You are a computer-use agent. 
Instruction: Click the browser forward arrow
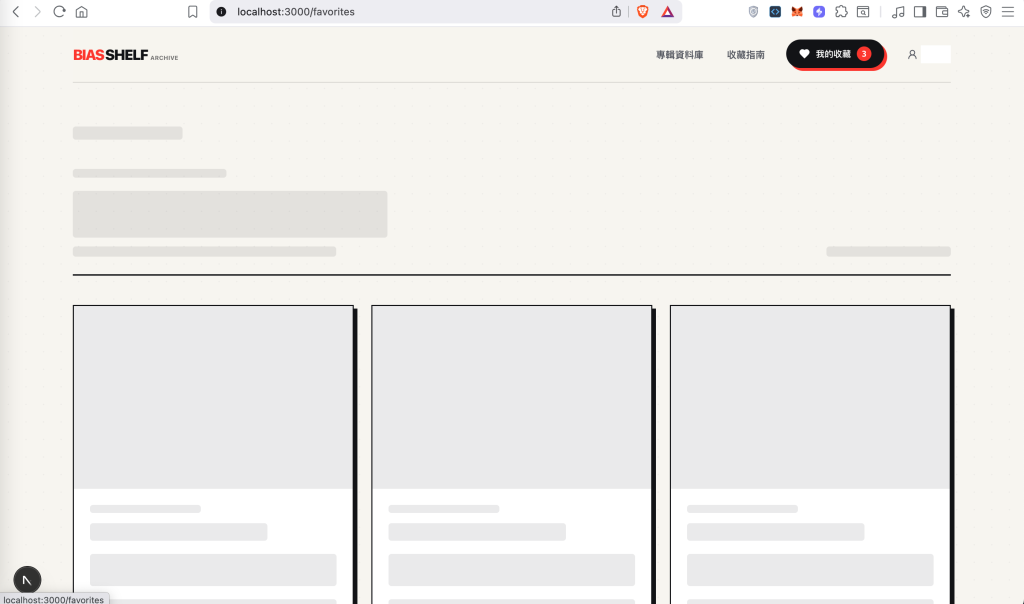pyautogui.click(x=37, y=12)
